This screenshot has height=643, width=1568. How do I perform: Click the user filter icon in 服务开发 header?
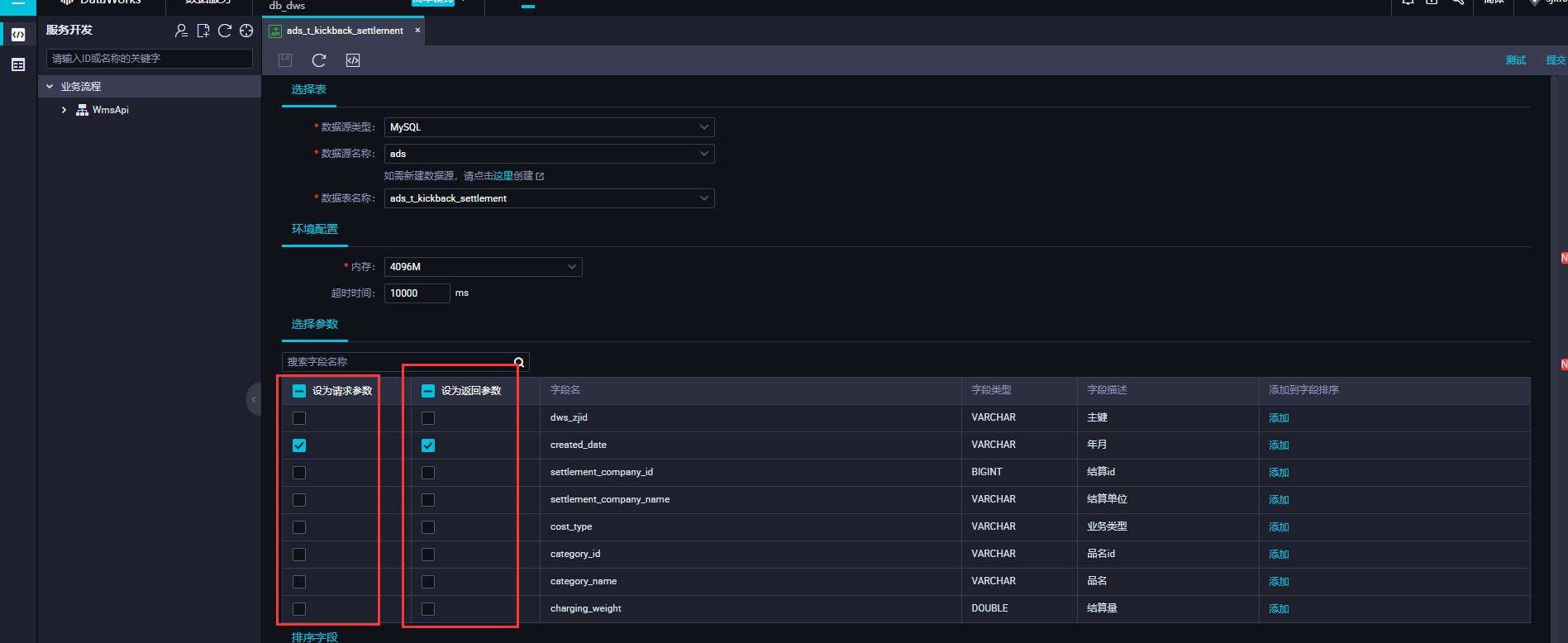tap(181, 31)
